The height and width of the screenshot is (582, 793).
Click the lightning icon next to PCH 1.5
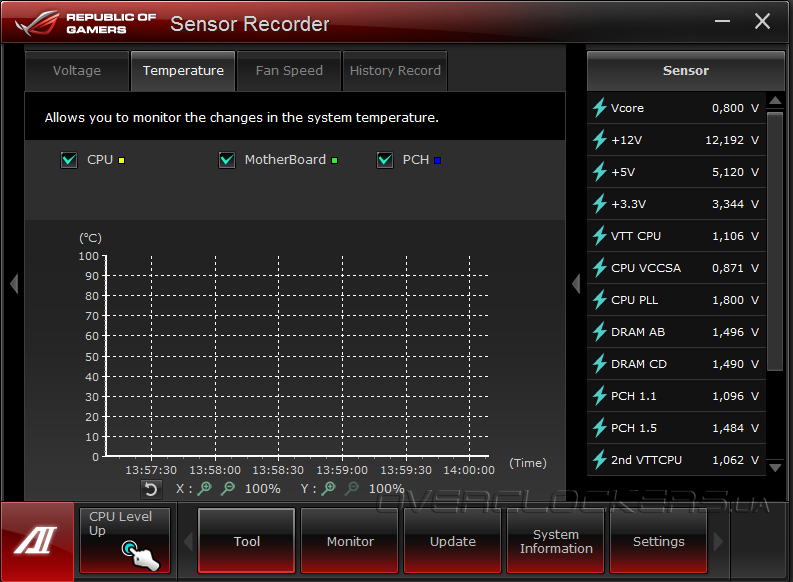tap(600, 428)
